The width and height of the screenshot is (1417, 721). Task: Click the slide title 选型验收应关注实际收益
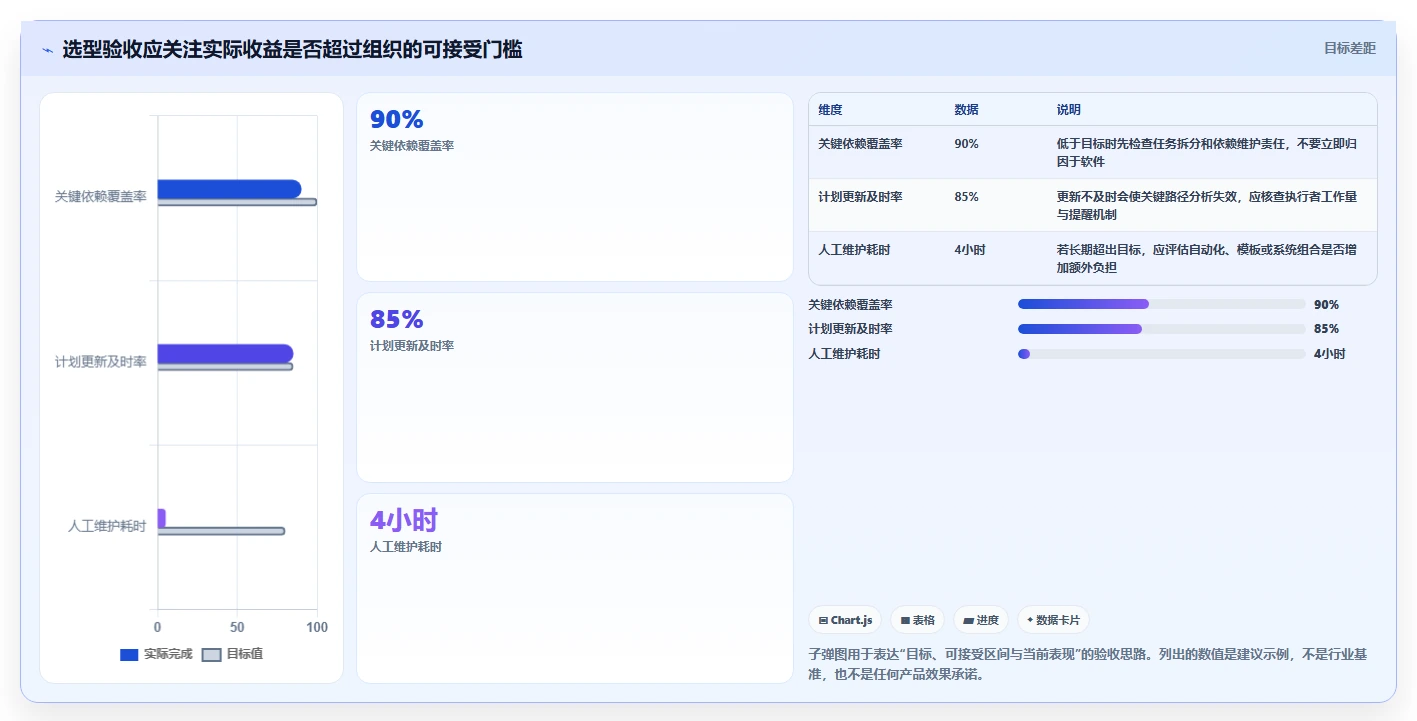(292, 50)
